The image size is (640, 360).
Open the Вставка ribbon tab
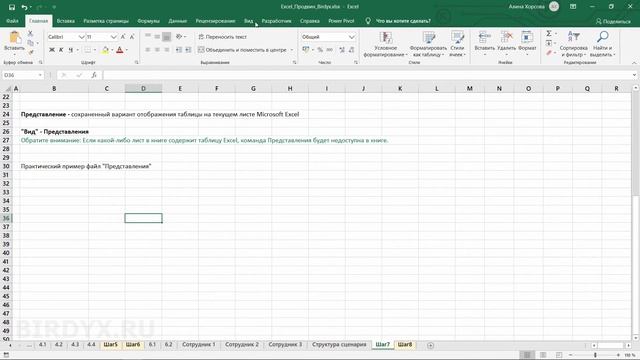point(66,21)
